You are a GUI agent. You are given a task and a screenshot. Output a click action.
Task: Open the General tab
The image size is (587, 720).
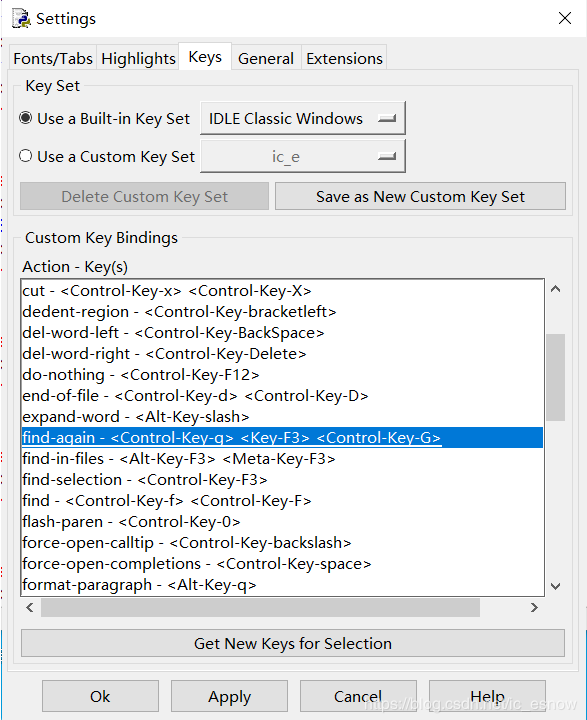(x=265, y=58)
